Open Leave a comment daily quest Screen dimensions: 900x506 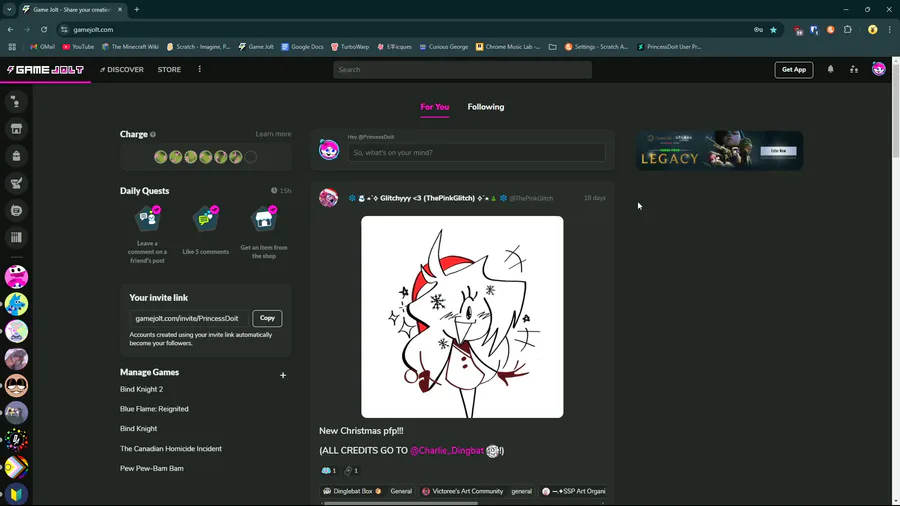click(x=148, y=234)
